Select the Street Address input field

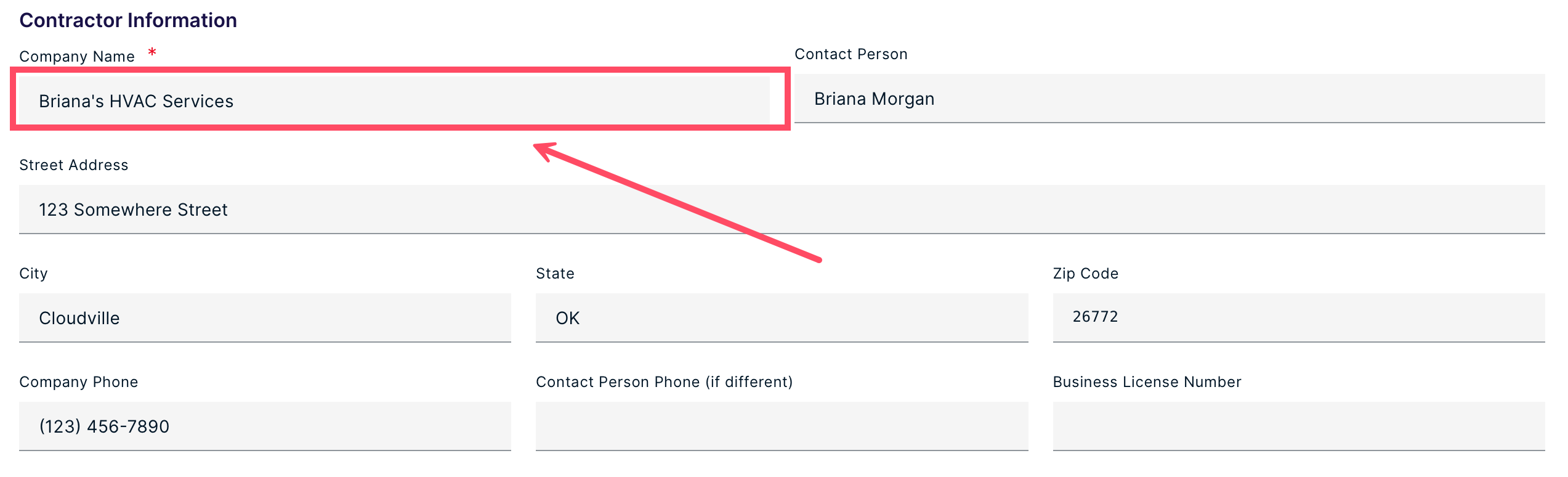(782, 210)
